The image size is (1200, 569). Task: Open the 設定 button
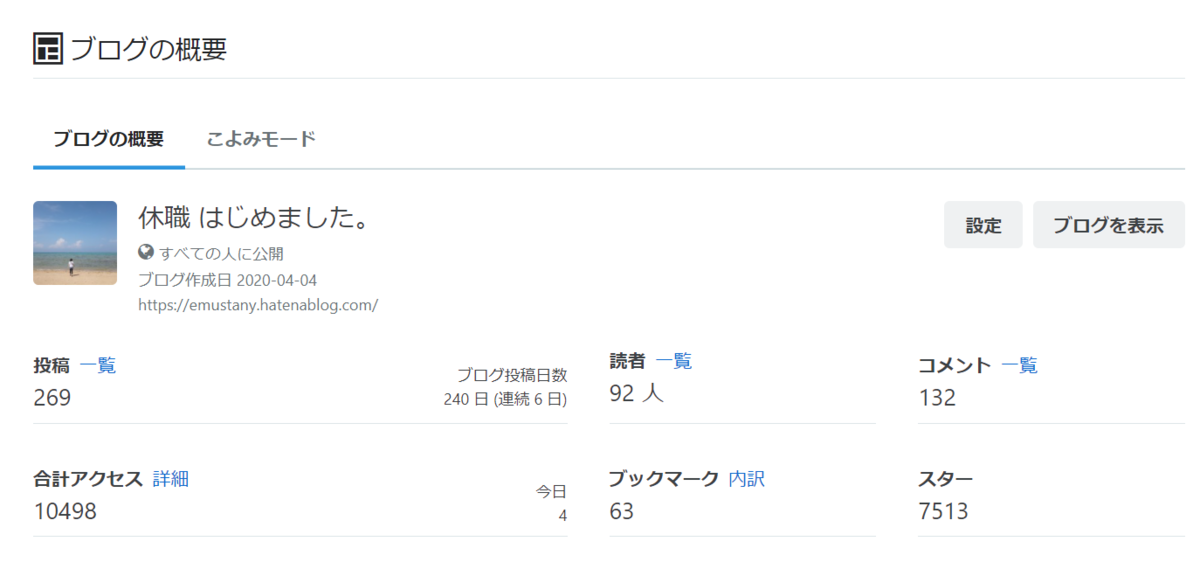[983, 225]
